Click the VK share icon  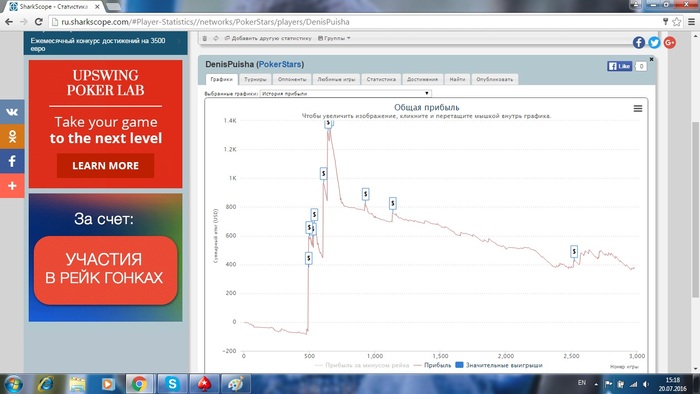point(12,112)
